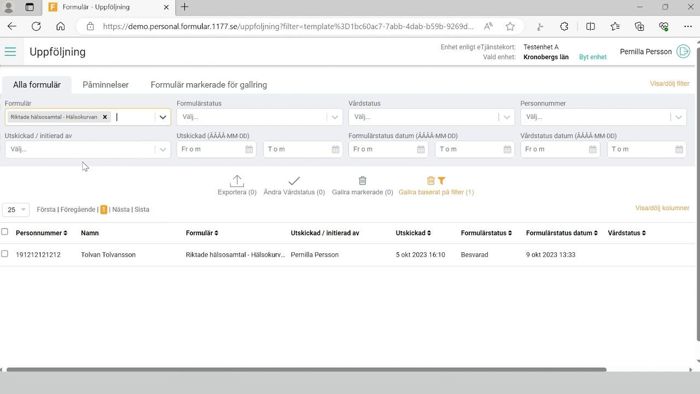Image resolution: width=700 pixels, height=394 pixels.
Task: Click the logout icon next to Pernilla Persson
Action: (x=683, y=51)
